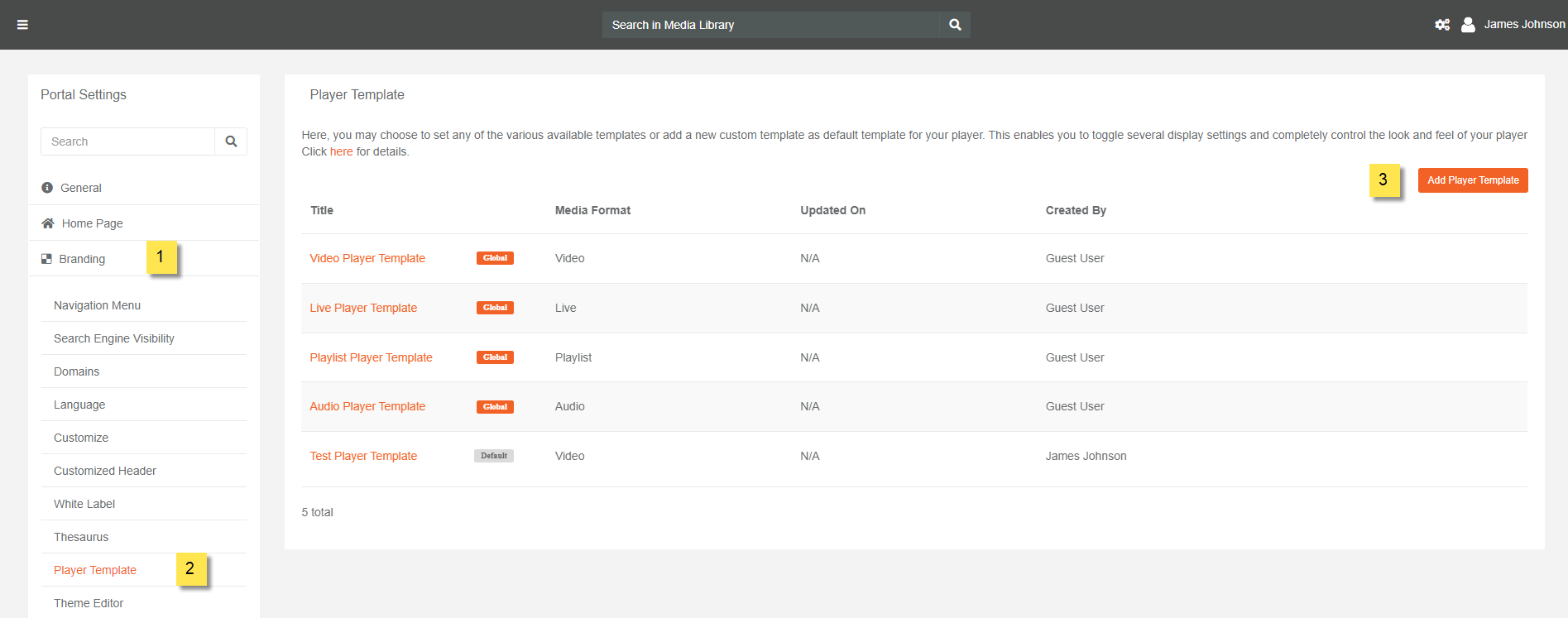Screen dimensions: 1568x618
Task: Open the Navigation Menu settings
Action: coord(97,305)
